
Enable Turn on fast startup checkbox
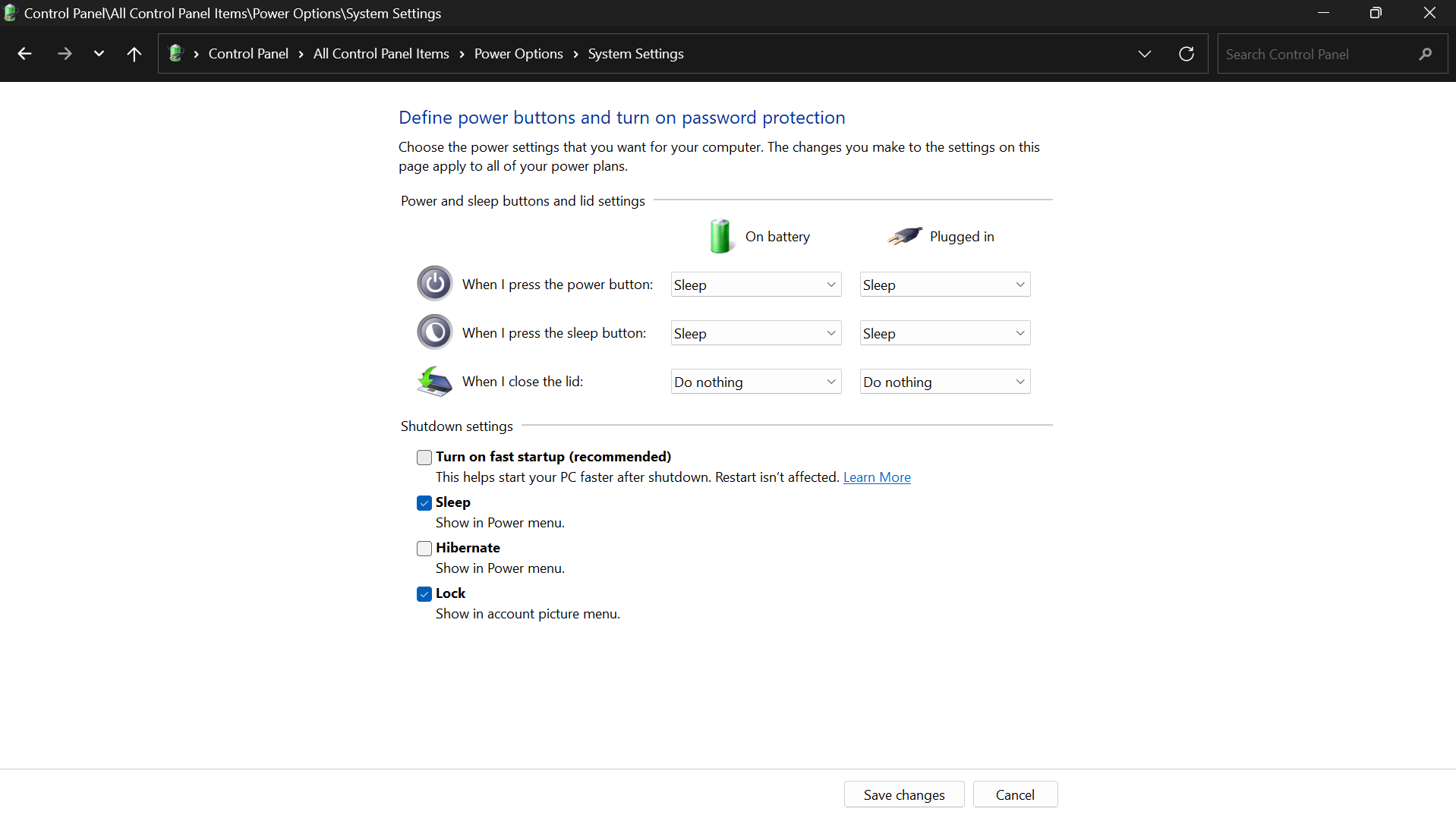tap(424, 457)
